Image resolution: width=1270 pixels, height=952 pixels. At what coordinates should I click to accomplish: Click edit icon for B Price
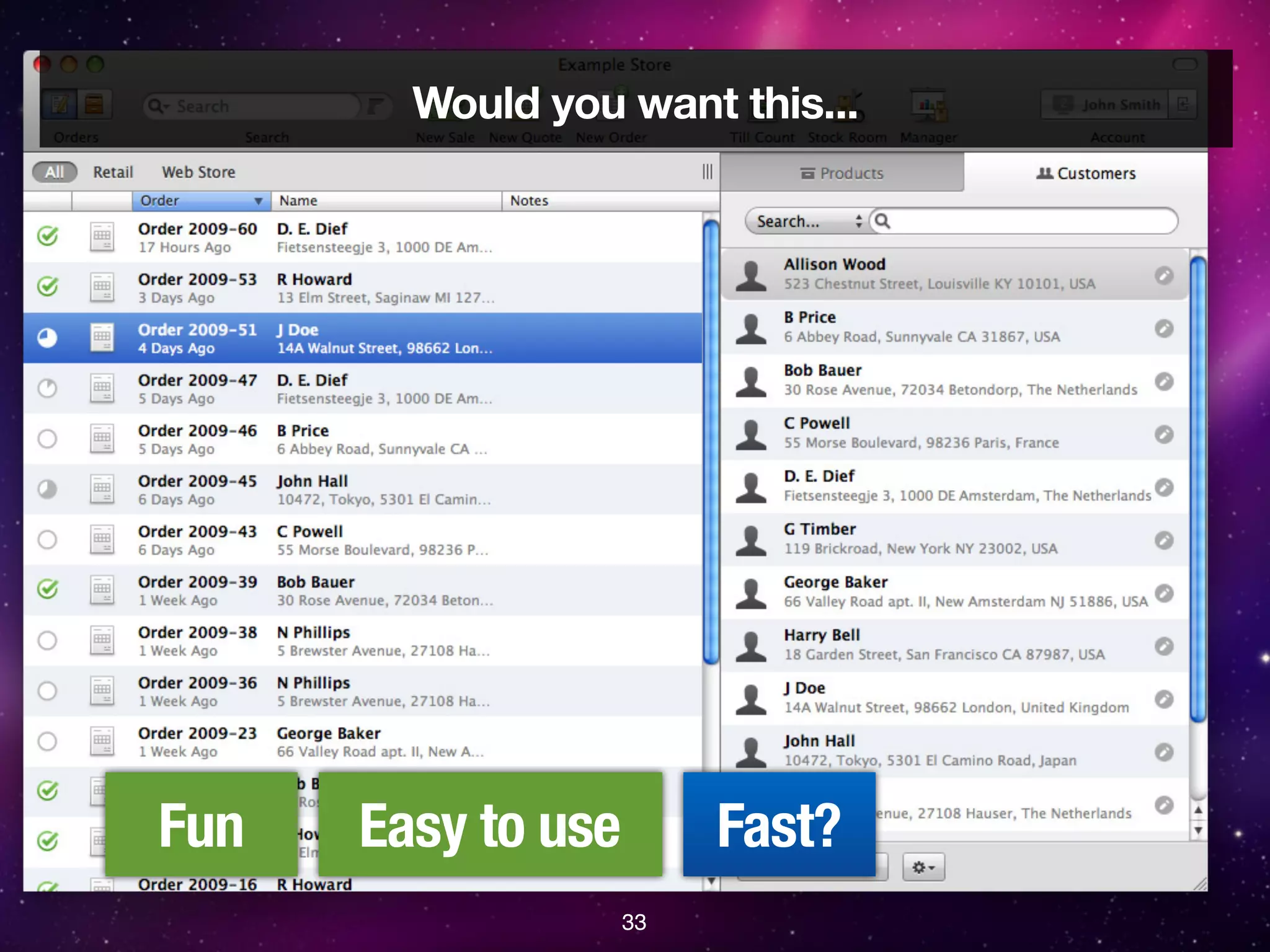(x=1164, y=328)
